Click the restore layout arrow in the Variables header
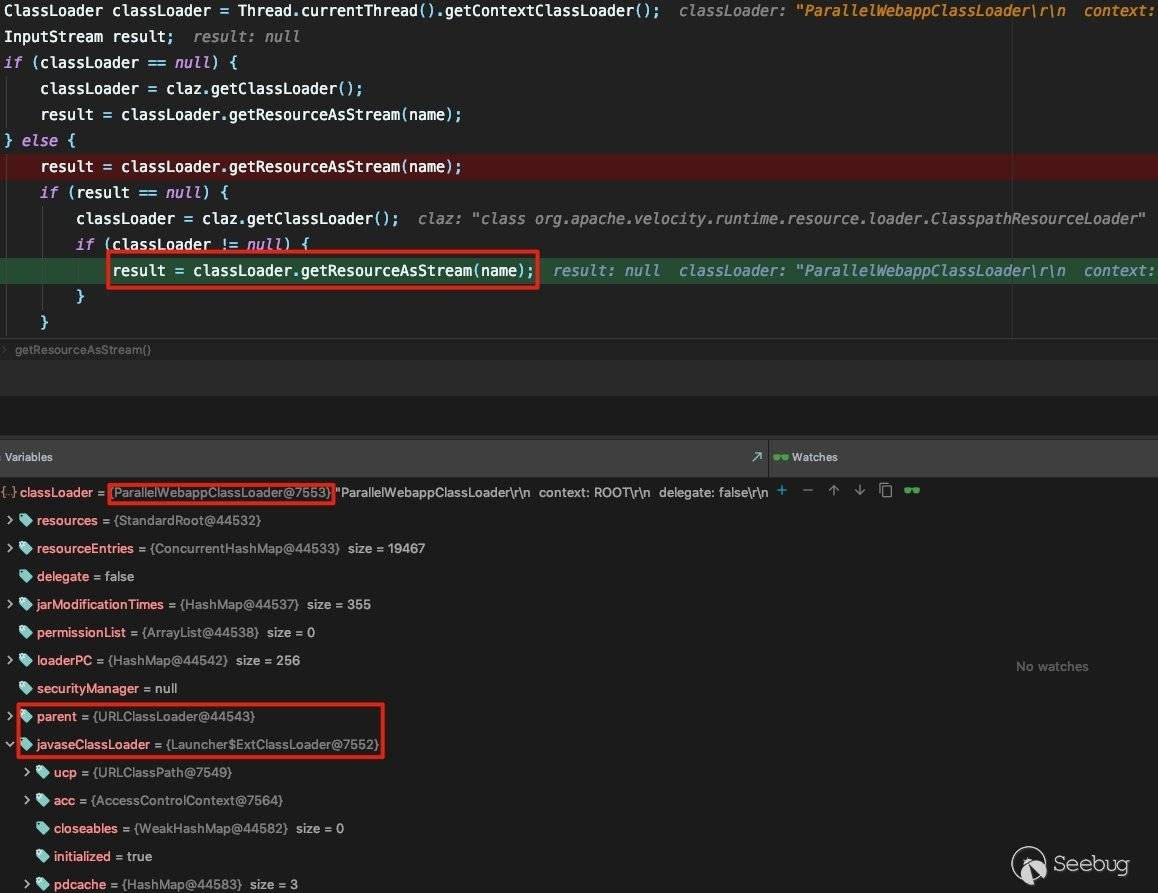 click(x=756, y=457)
